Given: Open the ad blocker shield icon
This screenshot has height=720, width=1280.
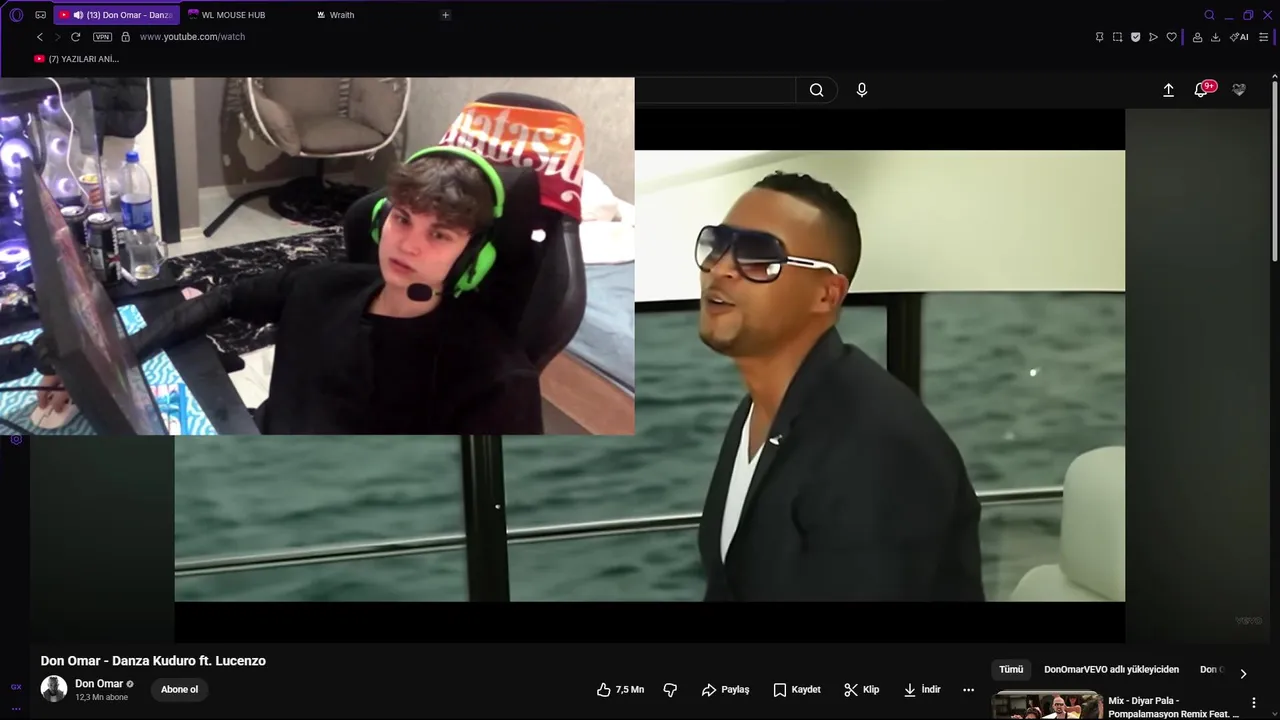Looking at the screenshot, I should pos(1135,37).
